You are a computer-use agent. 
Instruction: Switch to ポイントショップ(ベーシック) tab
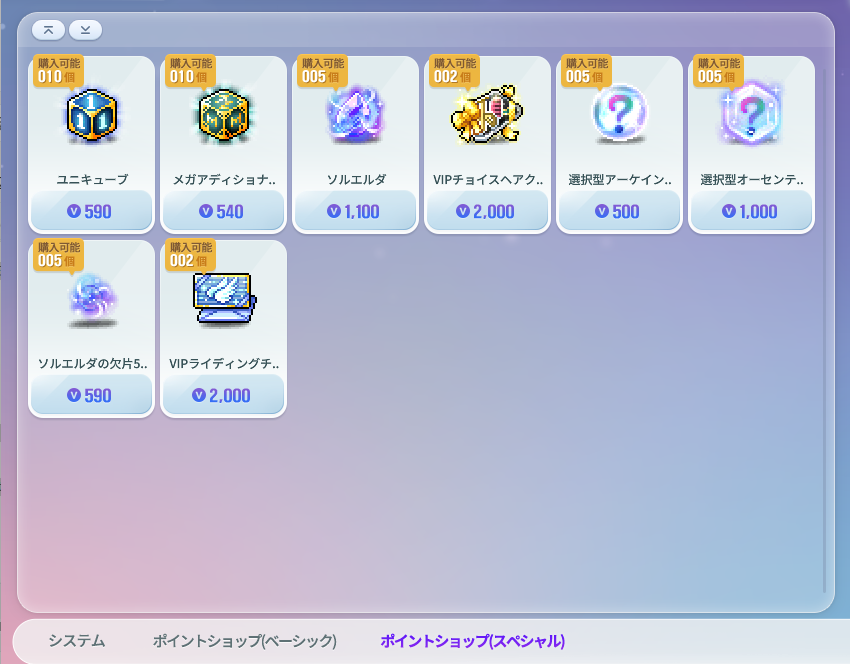click(x=244, y=641)
